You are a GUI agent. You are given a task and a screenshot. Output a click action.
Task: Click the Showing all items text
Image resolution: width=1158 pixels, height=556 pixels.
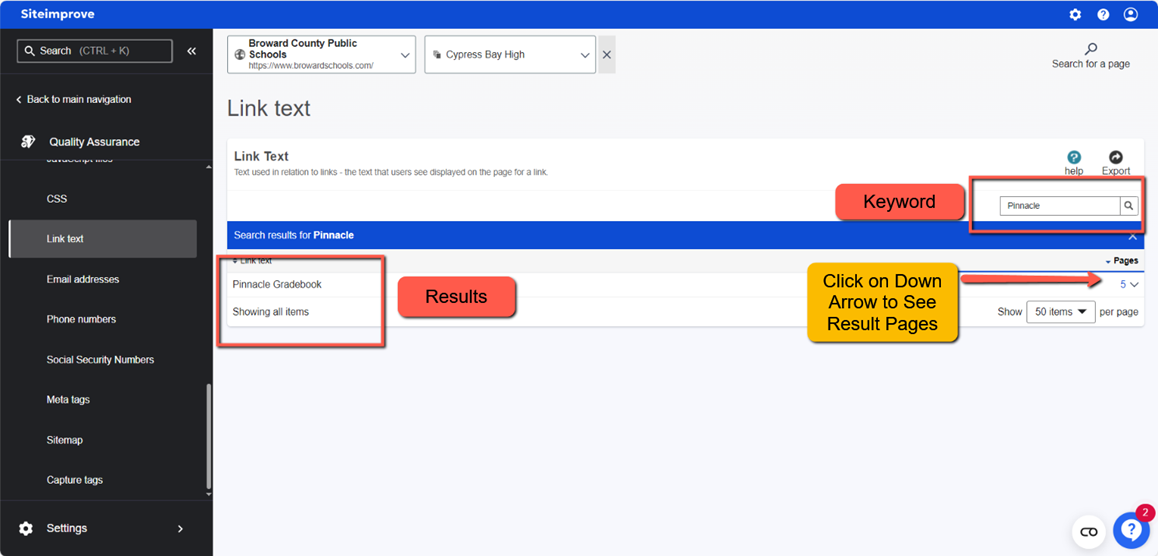click(270, 312)
